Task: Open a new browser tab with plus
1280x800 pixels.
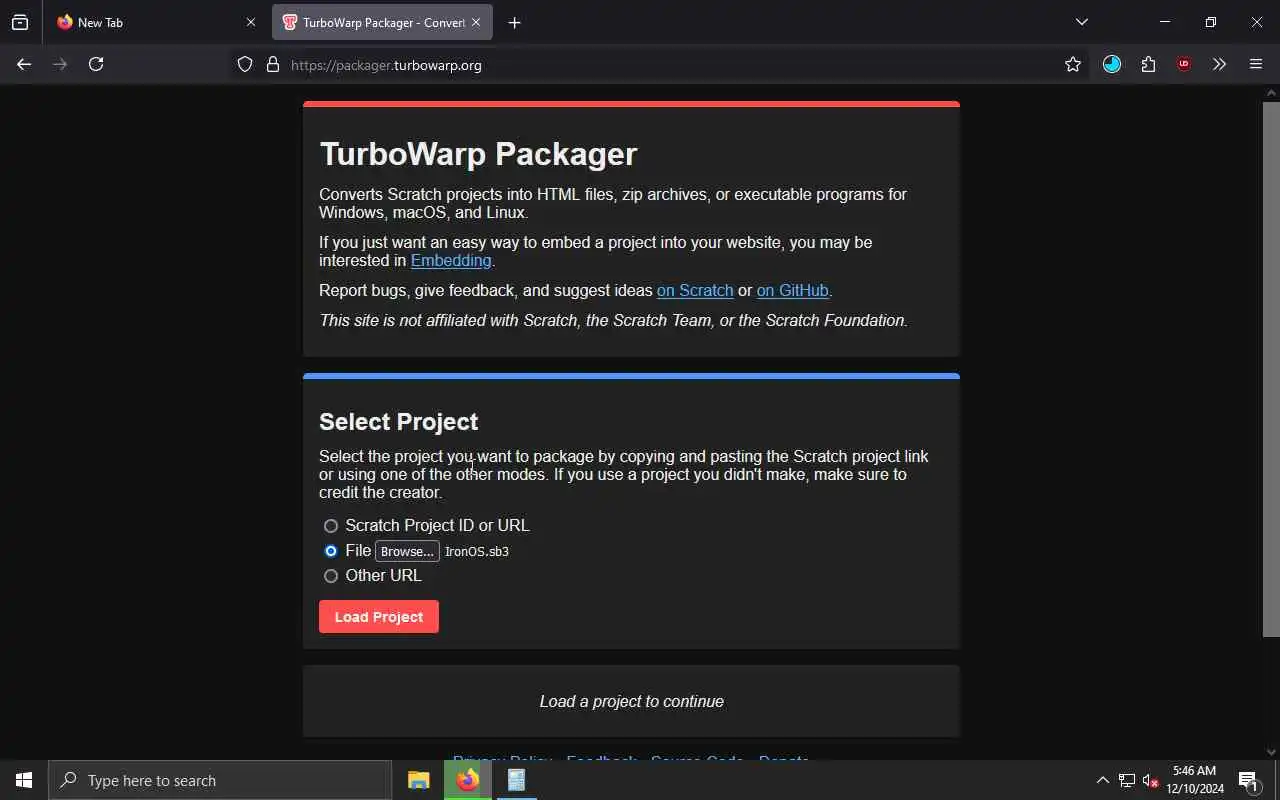Action: 514,22
